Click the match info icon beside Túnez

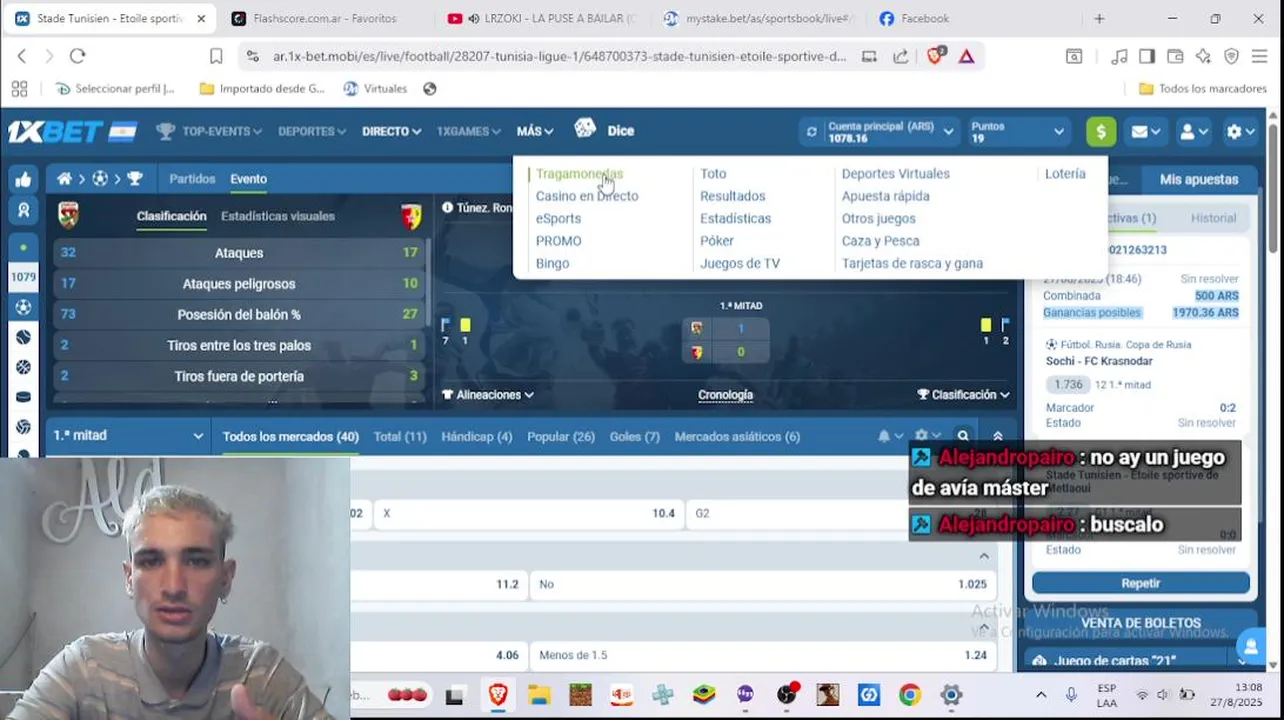click(447, 208)
